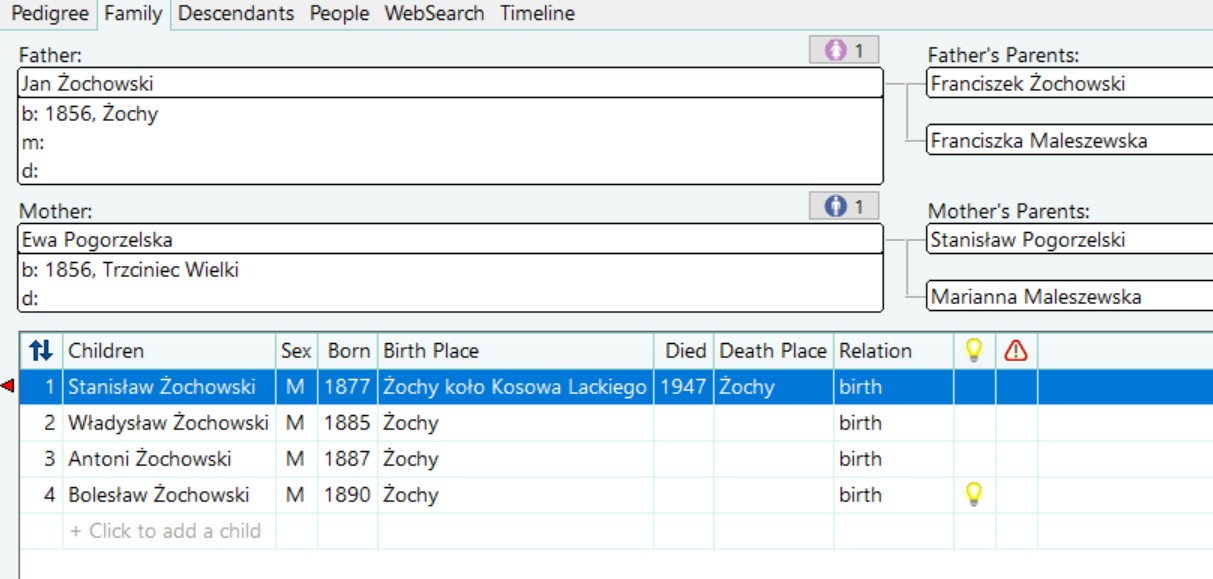Open the Timeline tab
This screenshot has width=1213, height=579.
click(x=537, y=14)
